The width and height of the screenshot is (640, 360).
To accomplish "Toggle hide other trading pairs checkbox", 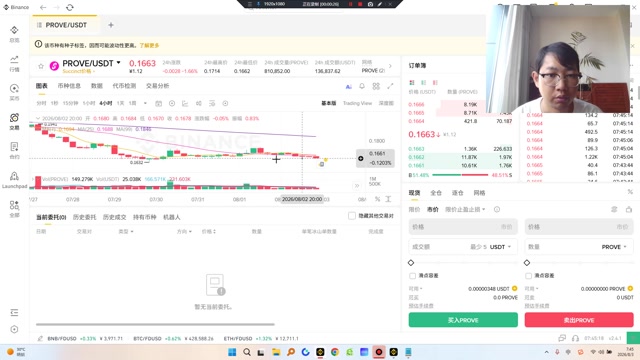I will [x=352, y=216].
